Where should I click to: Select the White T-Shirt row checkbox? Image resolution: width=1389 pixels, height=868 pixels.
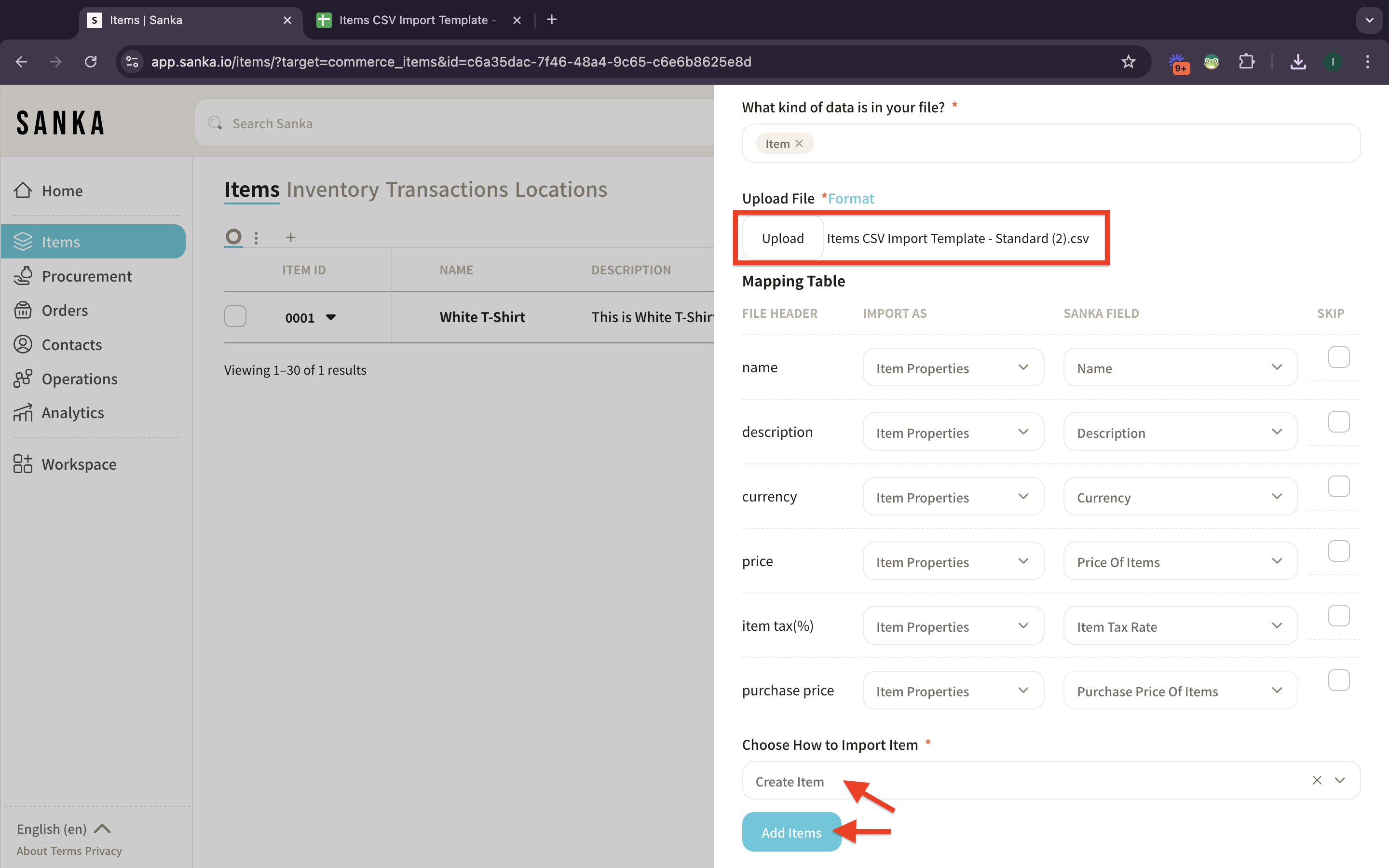coord(235,316)
